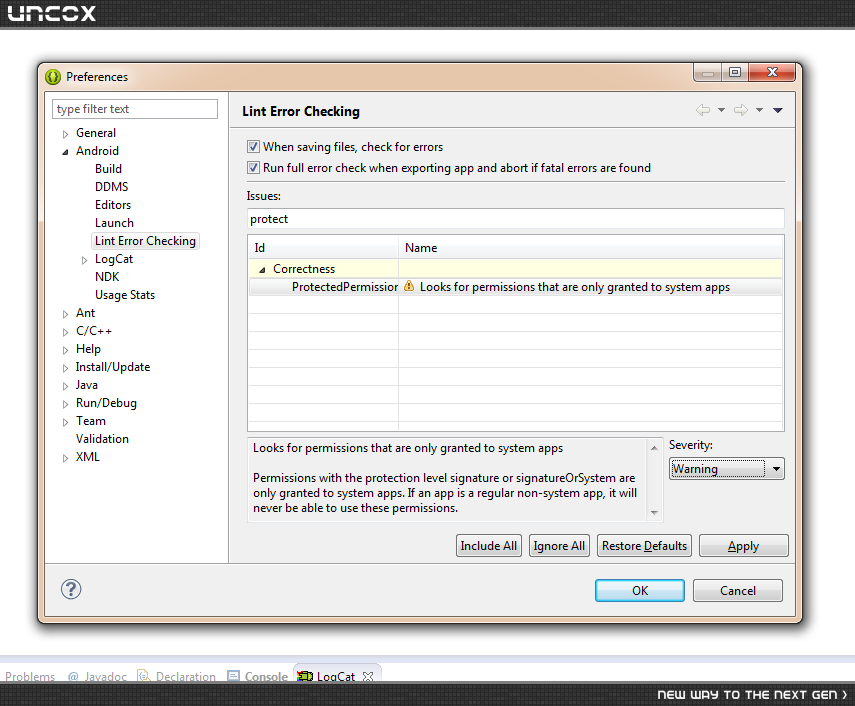This screenshot has height=706, width=855.
Task: Click the Restore Defaults button
Action: (644, 546)
